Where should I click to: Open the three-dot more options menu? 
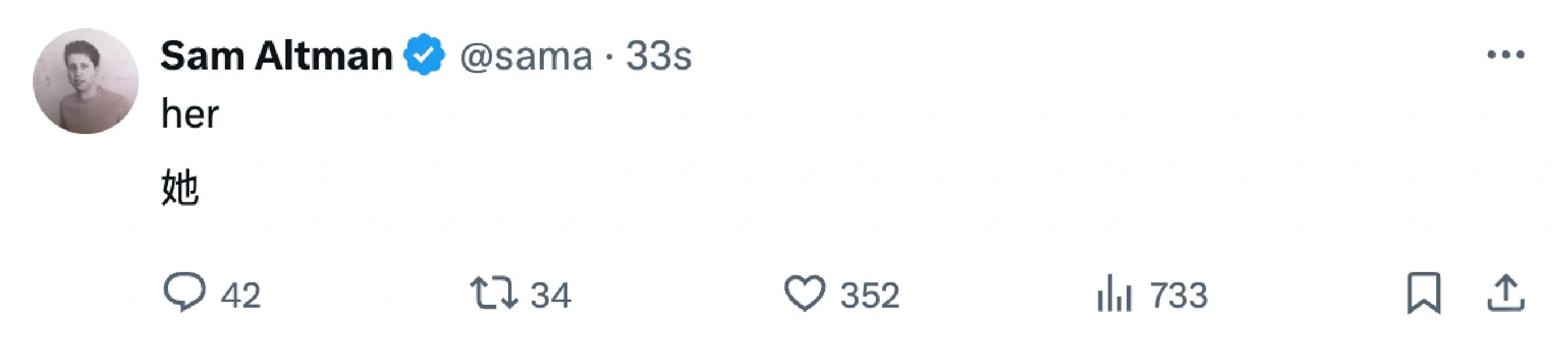[1505, 55]
